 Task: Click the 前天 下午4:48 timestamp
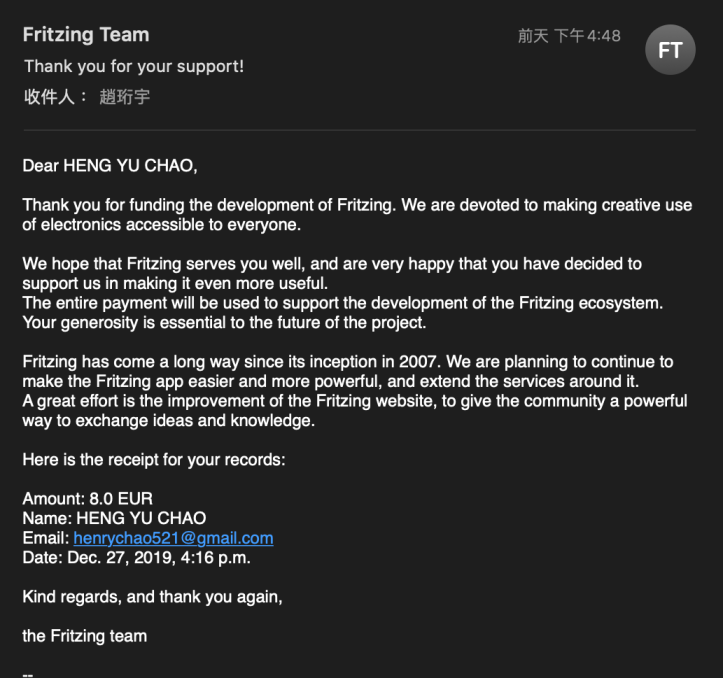coord(569,36)
